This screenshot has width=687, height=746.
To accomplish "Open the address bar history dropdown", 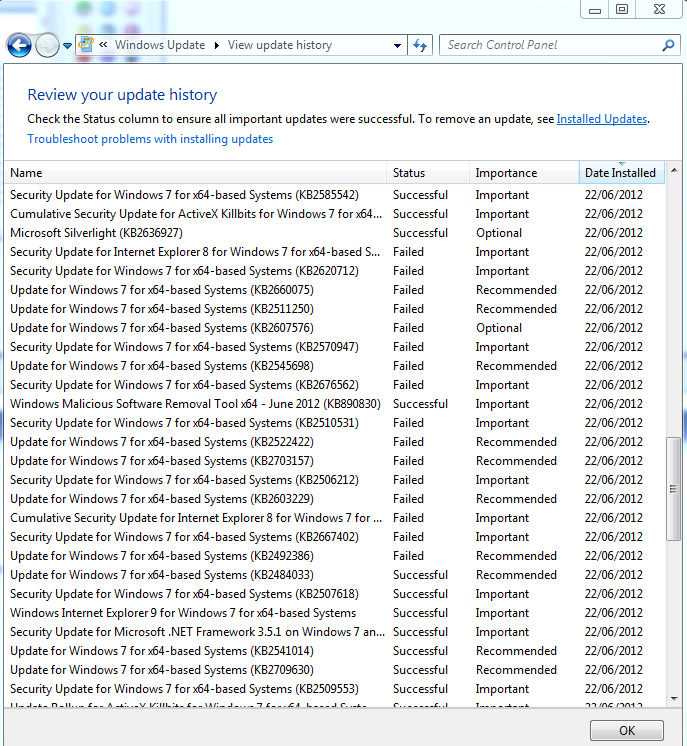I will pyautogui.click(x=397, y=46).
